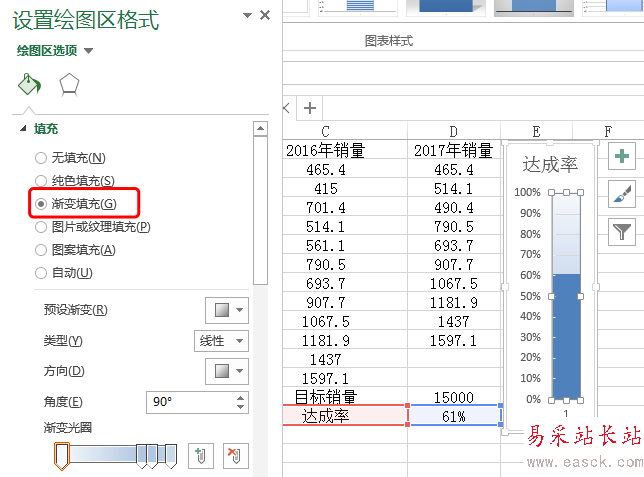Select the cell containing 15000
The height and width of the screenshot is (477, 644).
click(454, 397)
